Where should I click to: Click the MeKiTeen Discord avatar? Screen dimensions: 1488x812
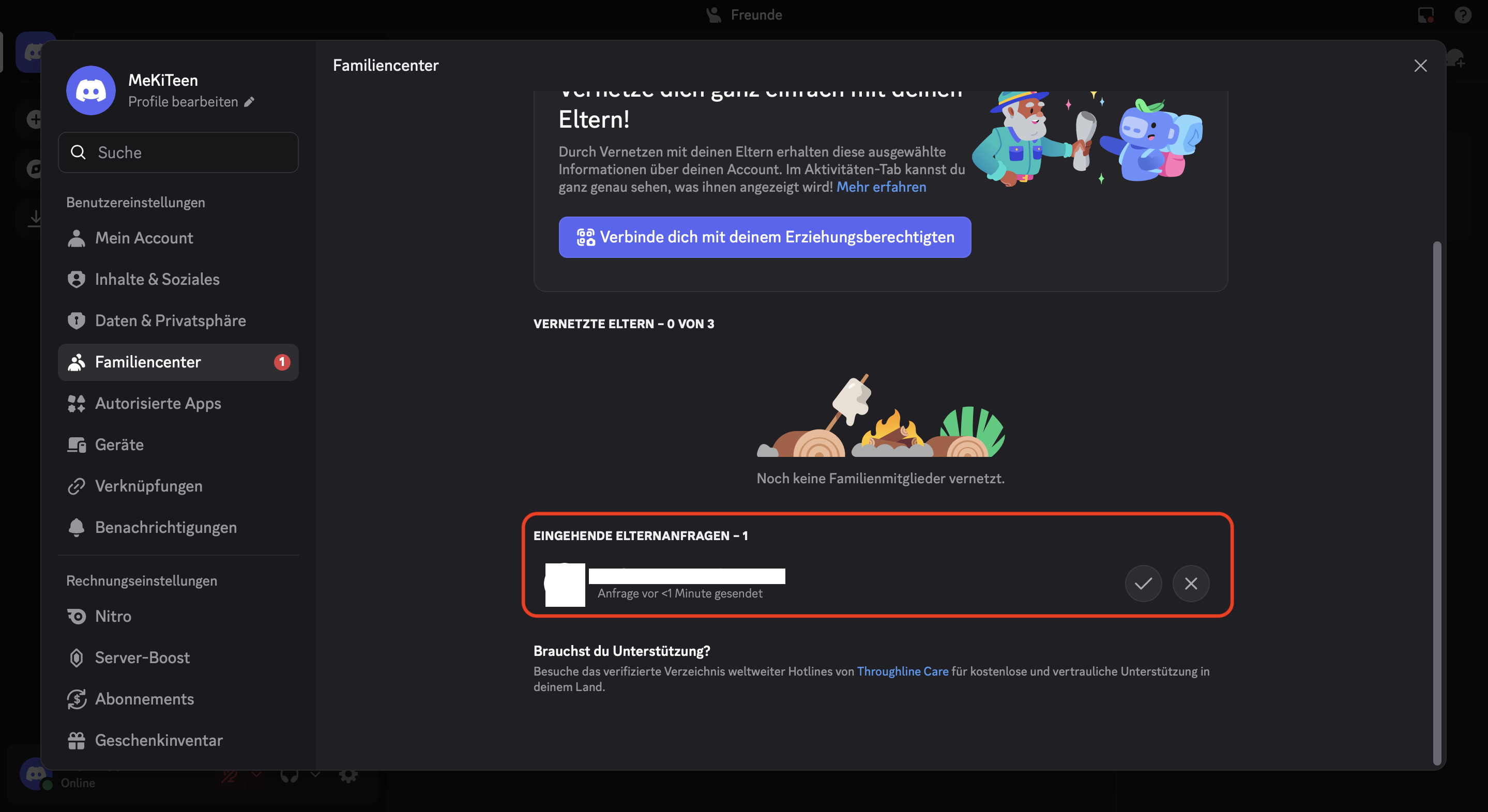click(90, 90)
